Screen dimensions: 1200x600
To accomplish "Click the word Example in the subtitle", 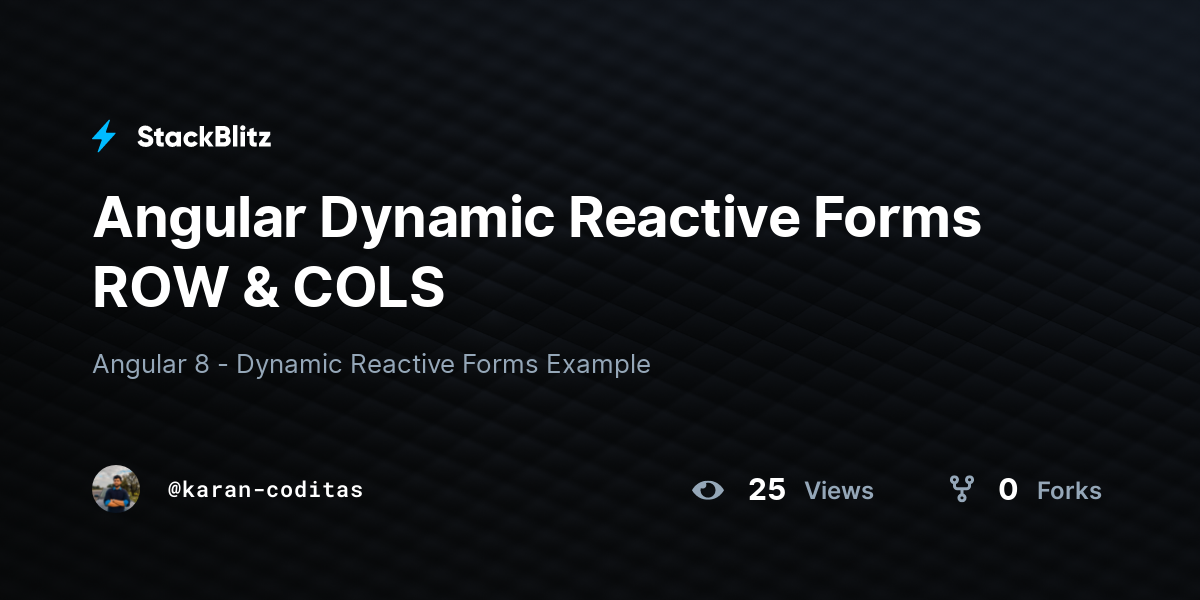I will click(598, 365).
